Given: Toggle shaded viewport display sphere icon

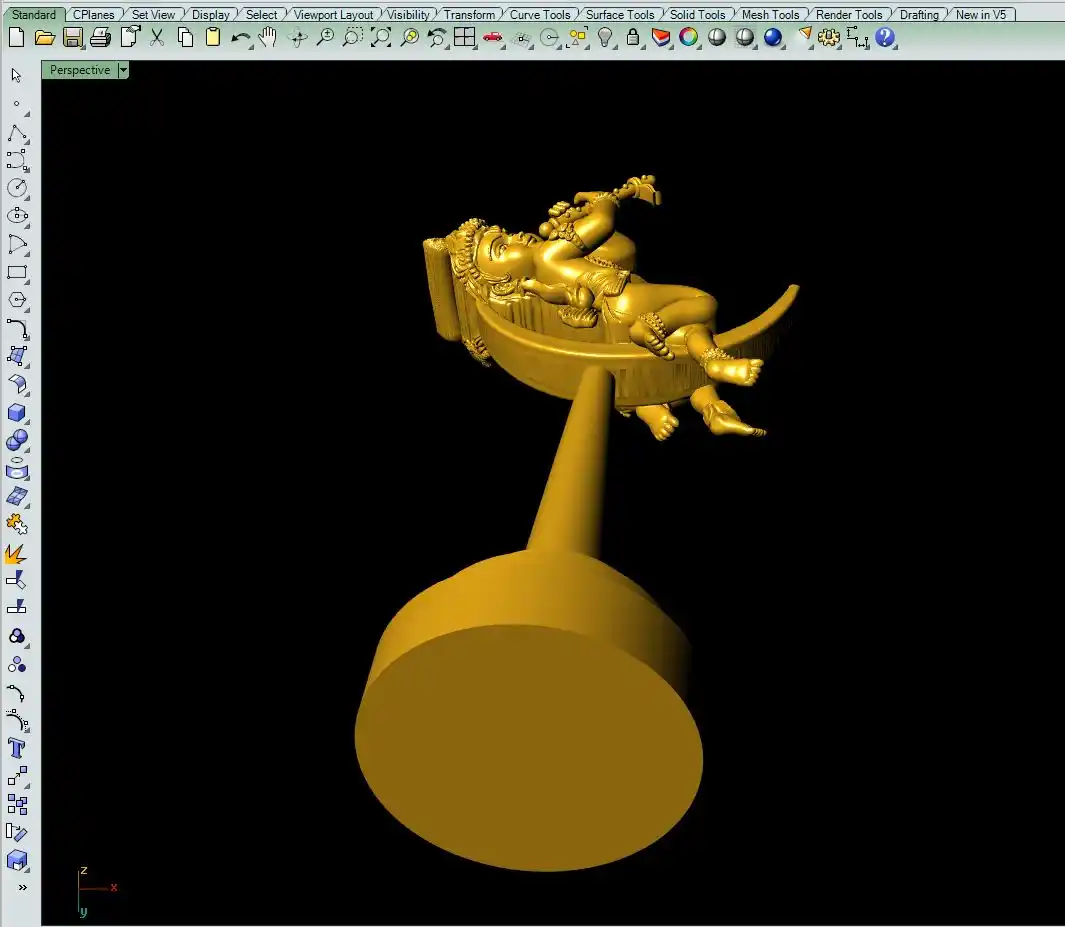Looking at the screenshot, I should click(x=717, y=38).
